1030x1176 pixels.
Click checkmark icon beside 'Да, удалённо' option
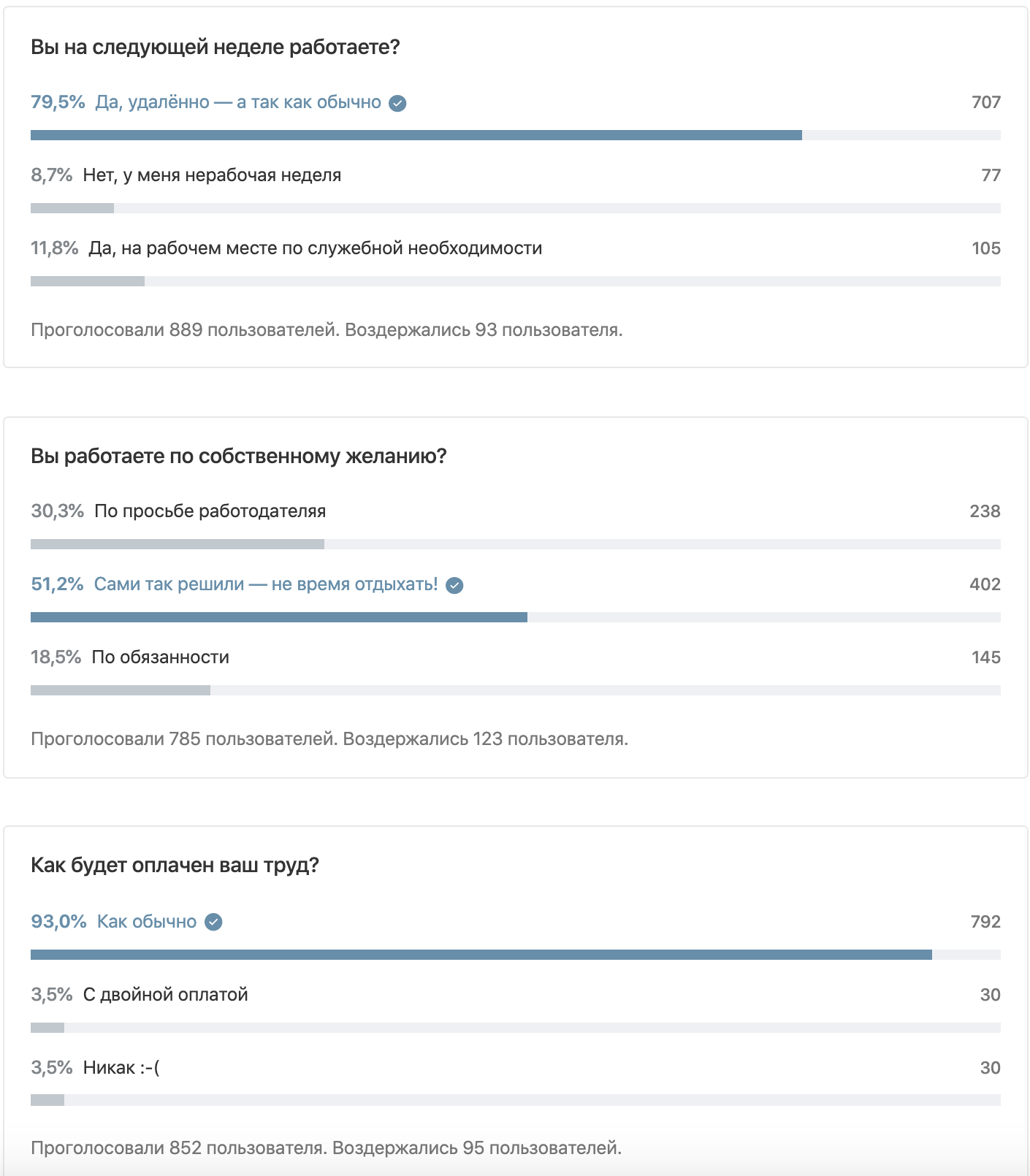[x=397, y=103]
